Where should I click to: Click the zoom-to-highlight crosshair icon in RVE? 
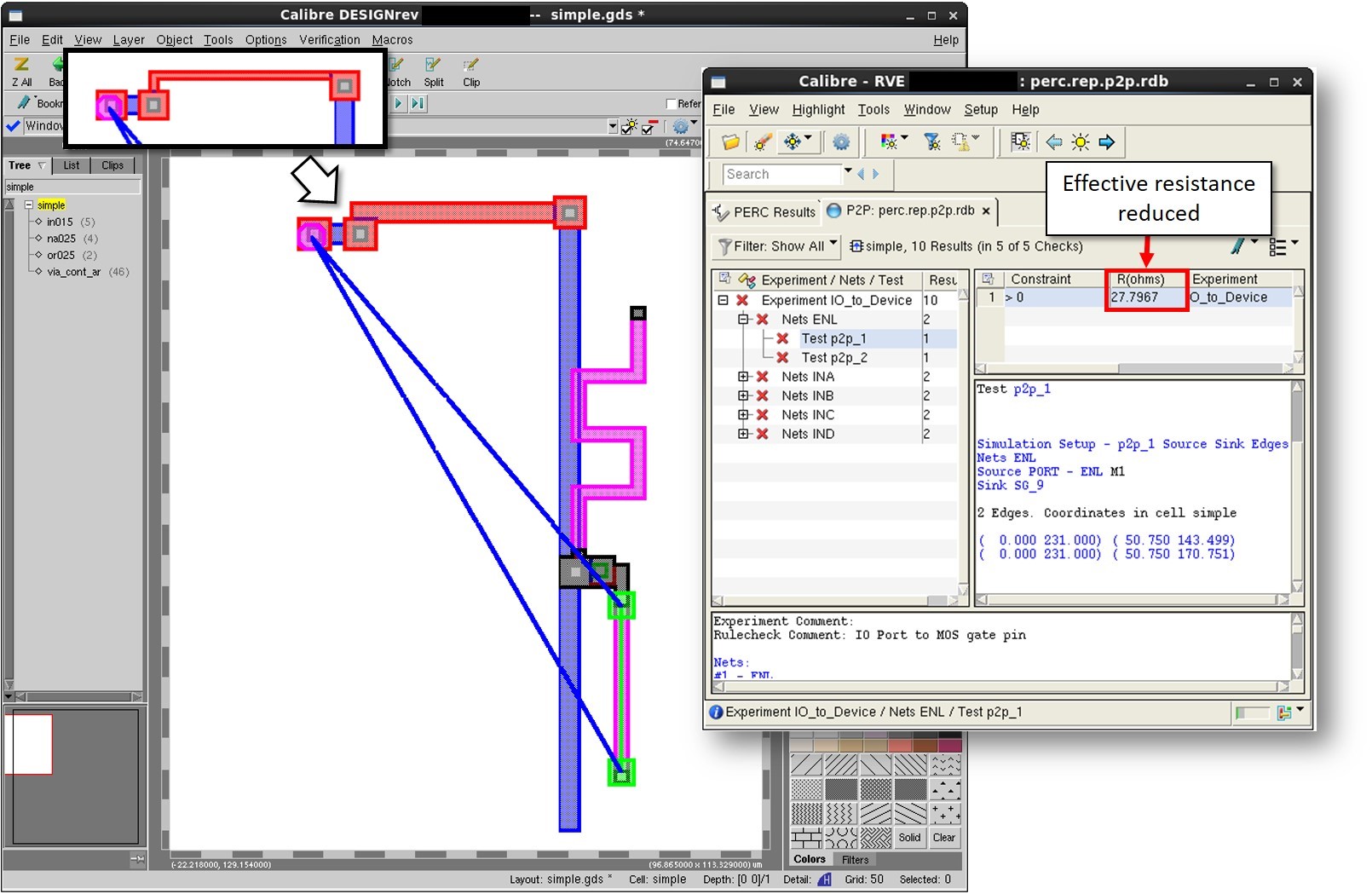click(793, 142)
